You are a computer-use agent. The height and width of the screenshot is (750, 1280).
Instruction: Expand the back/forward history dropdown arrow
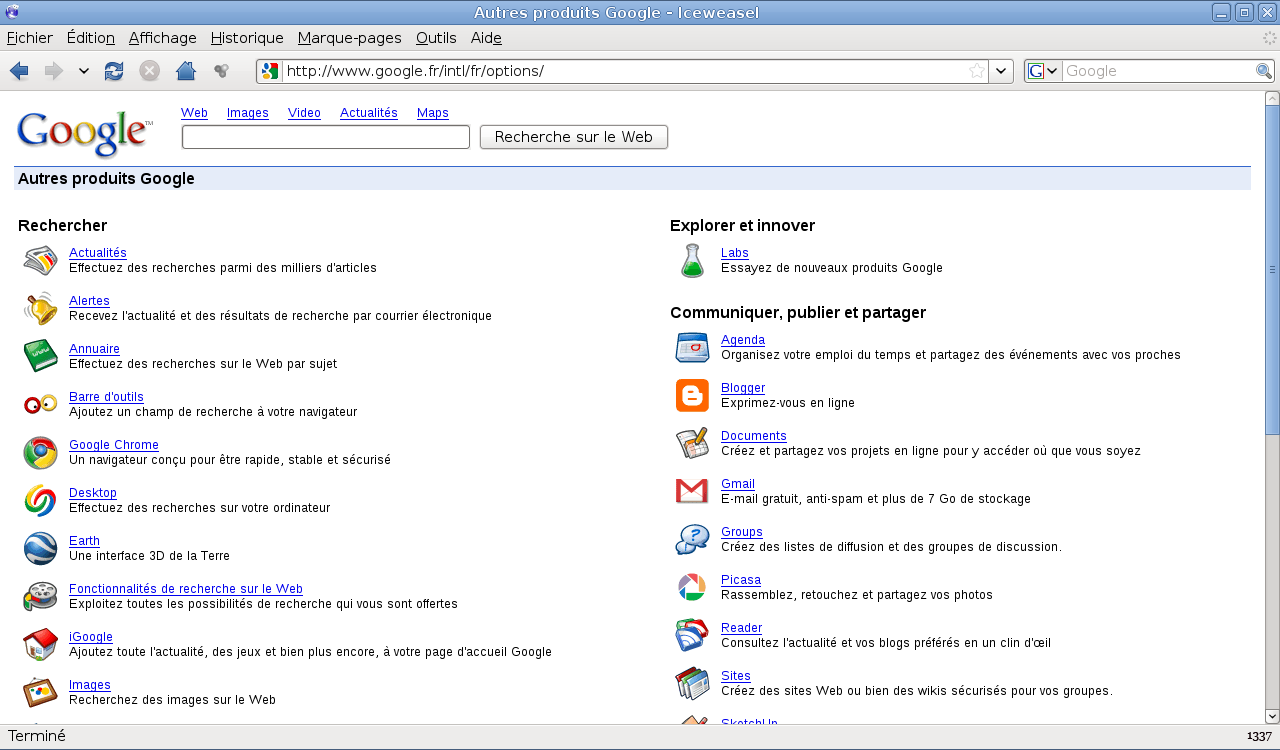(x=84, y=71)
